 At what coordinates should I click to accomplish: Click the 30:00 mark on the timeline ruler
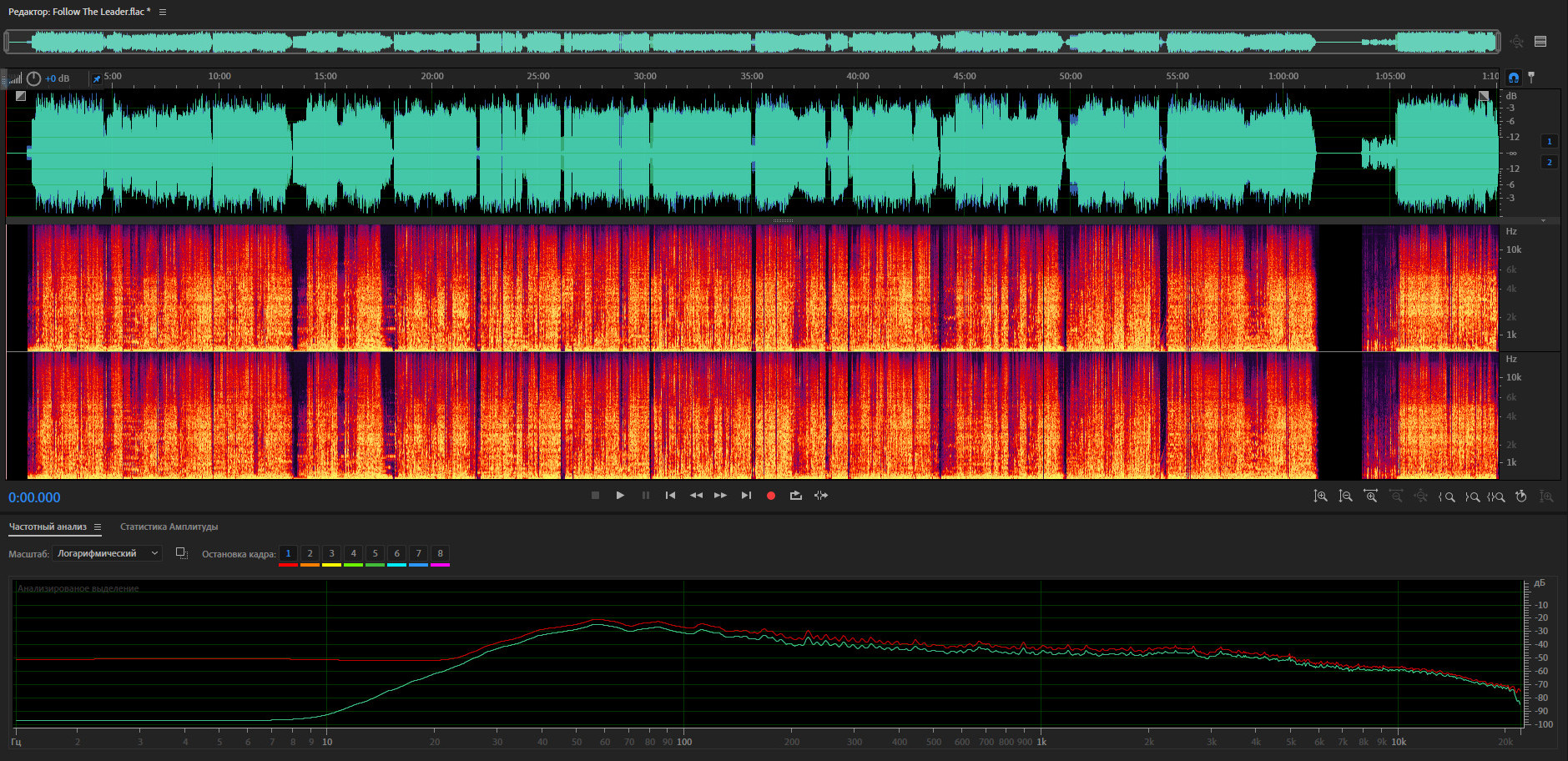645,77
